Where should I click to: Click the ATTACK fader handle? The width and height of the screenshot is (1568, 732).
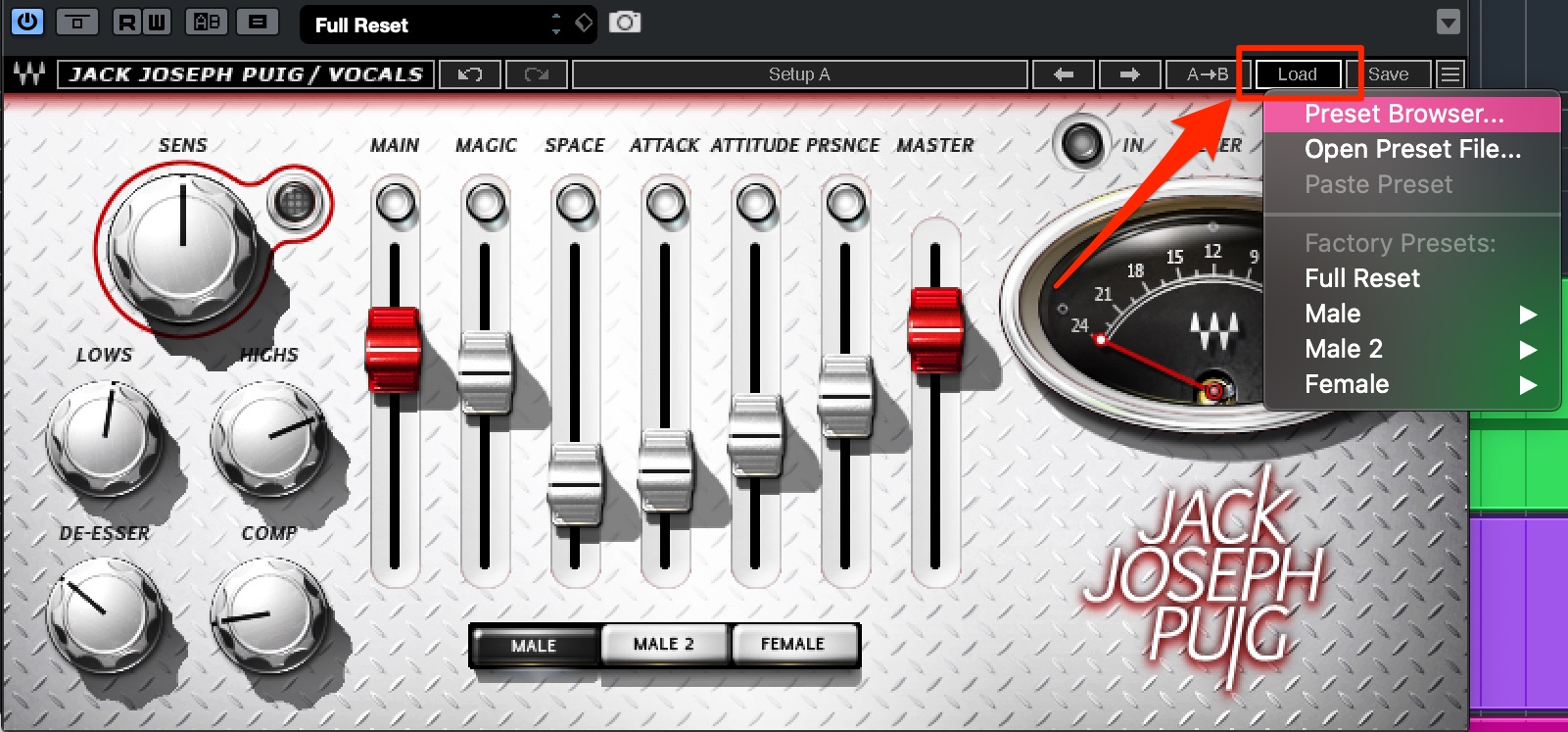(665, 470)
